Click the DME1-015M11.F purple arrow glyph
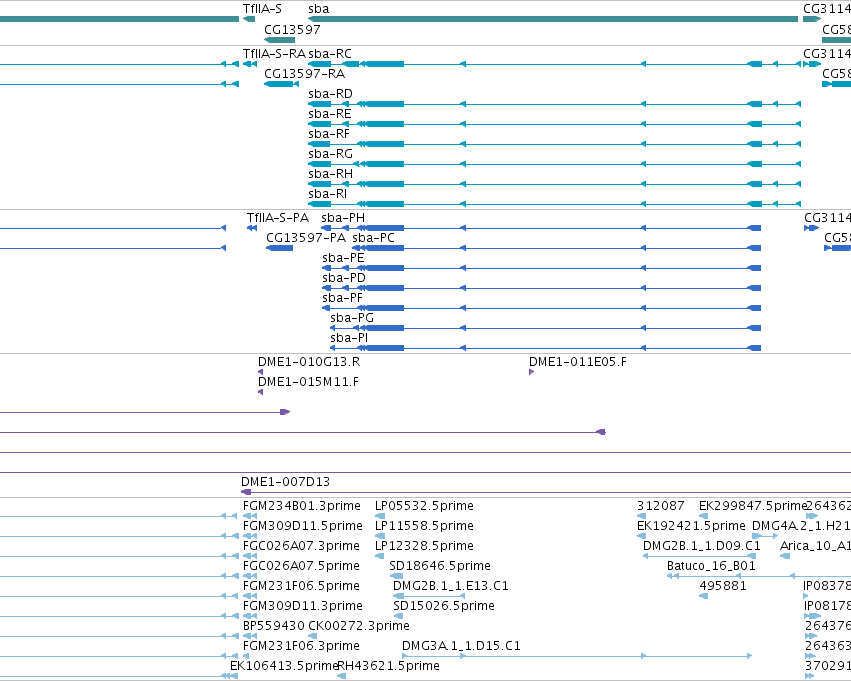This screenshot has width=851, height=681. point(261,392)
